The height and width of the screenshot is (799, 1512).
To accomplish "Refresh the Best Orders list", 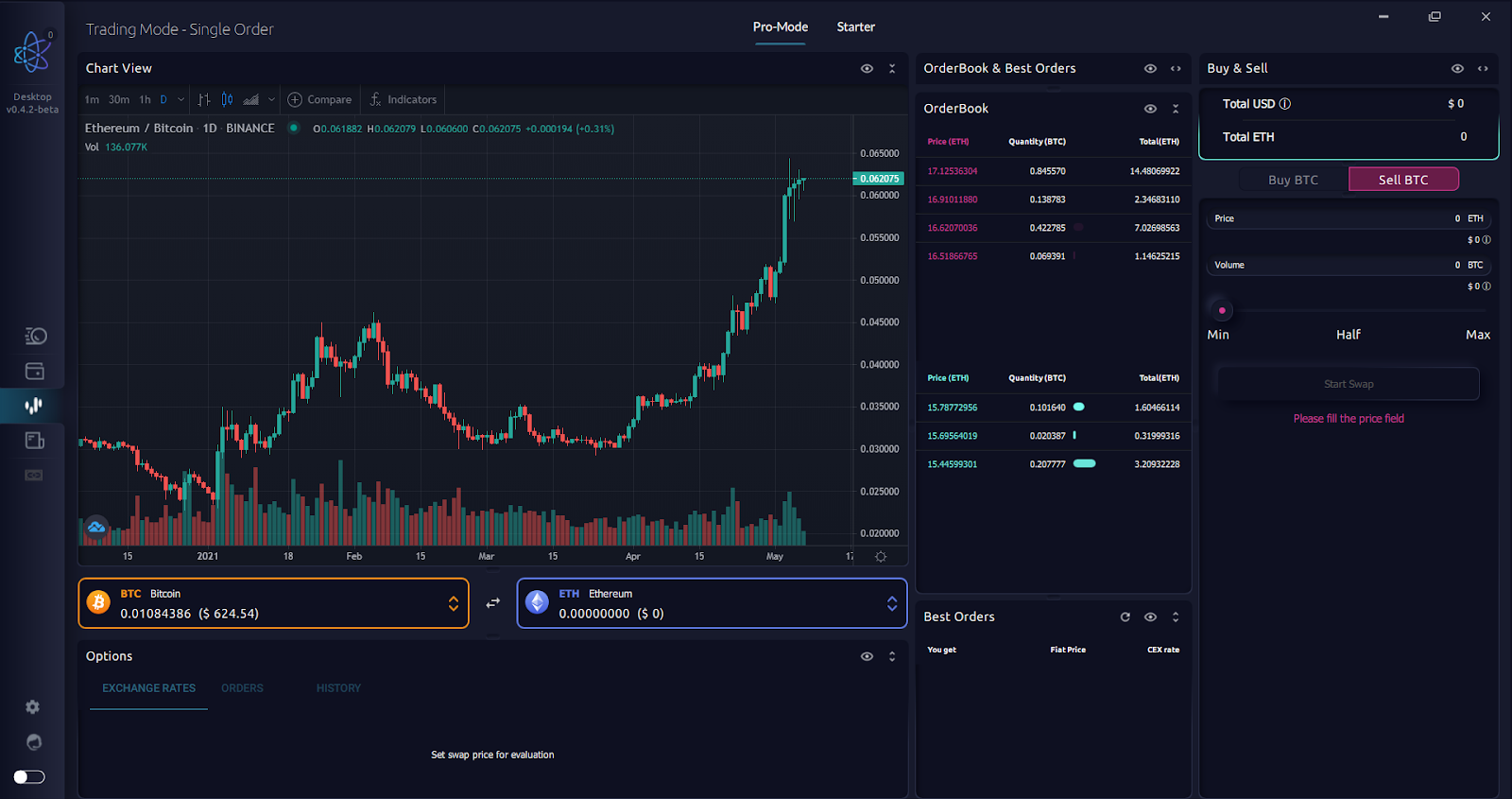I will [x=1125, y=617].
